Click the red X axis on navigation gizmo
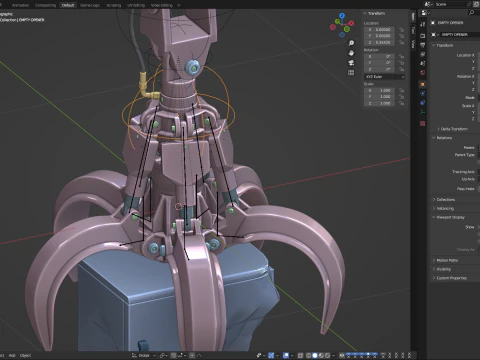The height and width of the screenshot is (360, 480). pyautogui.click(x=351, y=23)
